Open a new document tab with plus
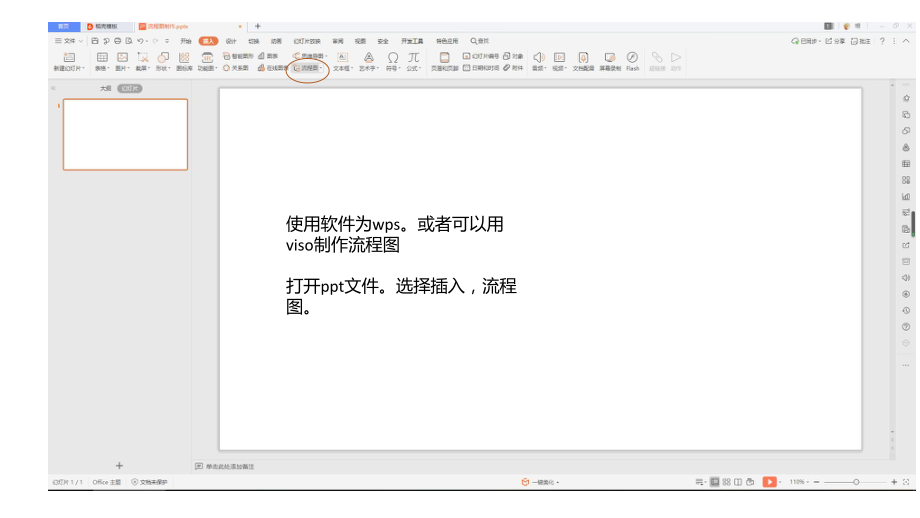 [258, 26]
